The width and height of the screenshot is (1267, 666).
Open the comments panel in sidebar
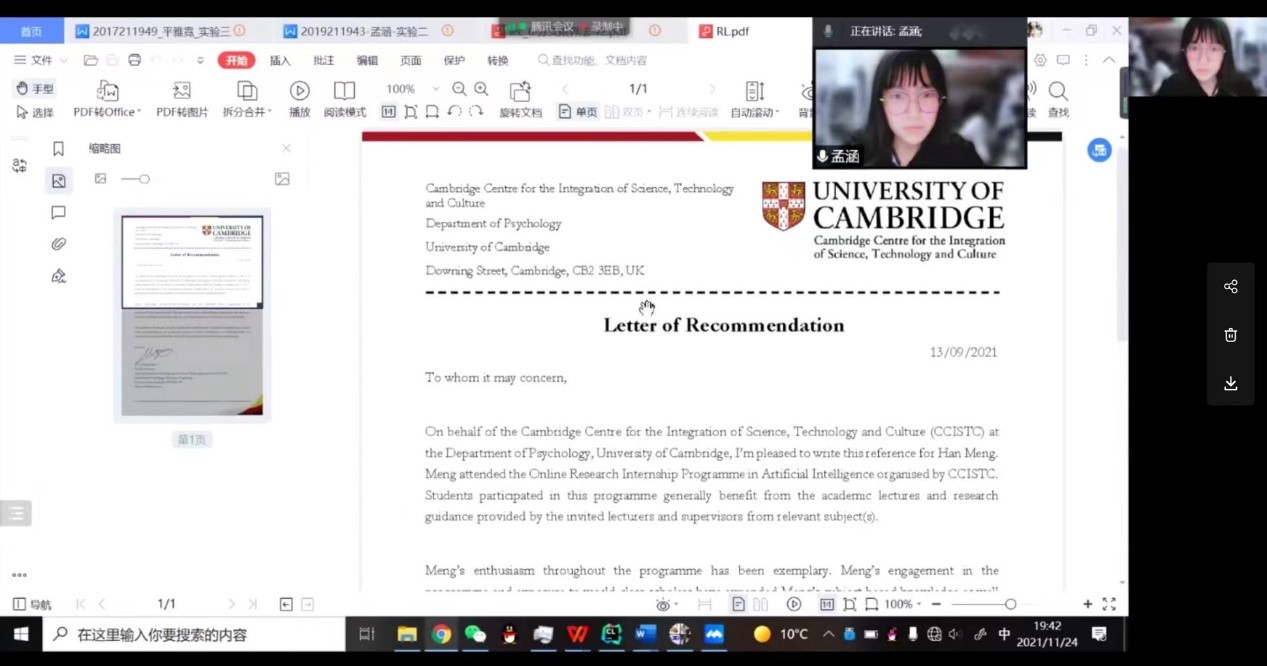click(x=58, y=213)
